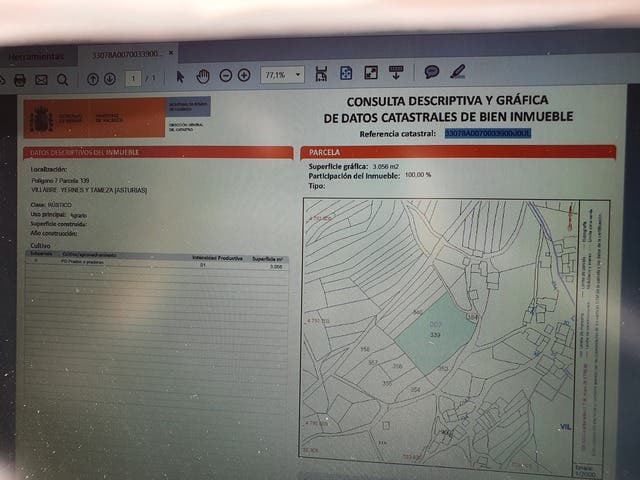The height and width of the screenshot is (480, 640).
Task: Zoom out with the minus button
Action: click(x=226, y=75)
